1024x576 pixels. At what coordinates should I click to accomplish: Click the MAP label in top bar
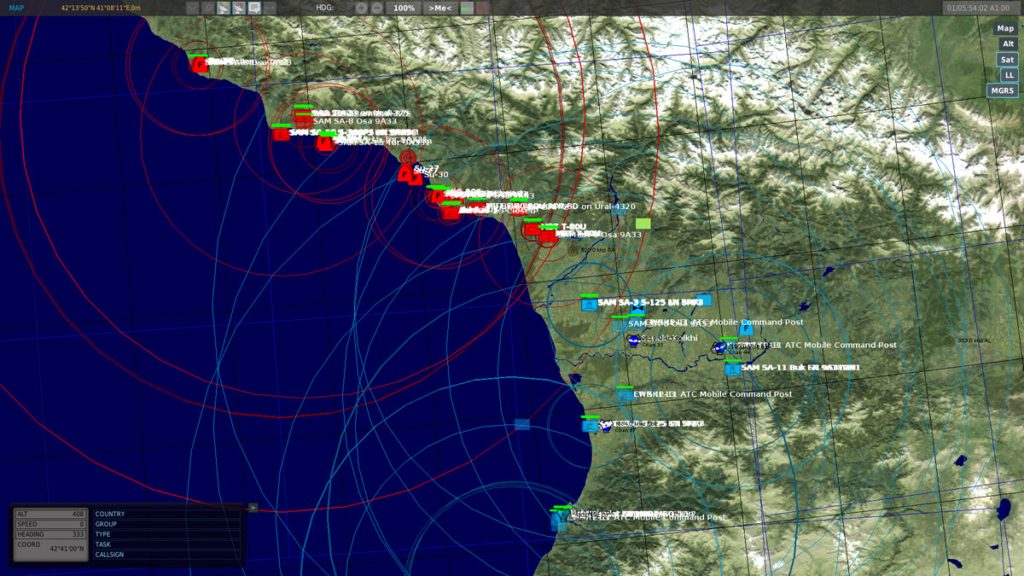[x=16, y=8]
